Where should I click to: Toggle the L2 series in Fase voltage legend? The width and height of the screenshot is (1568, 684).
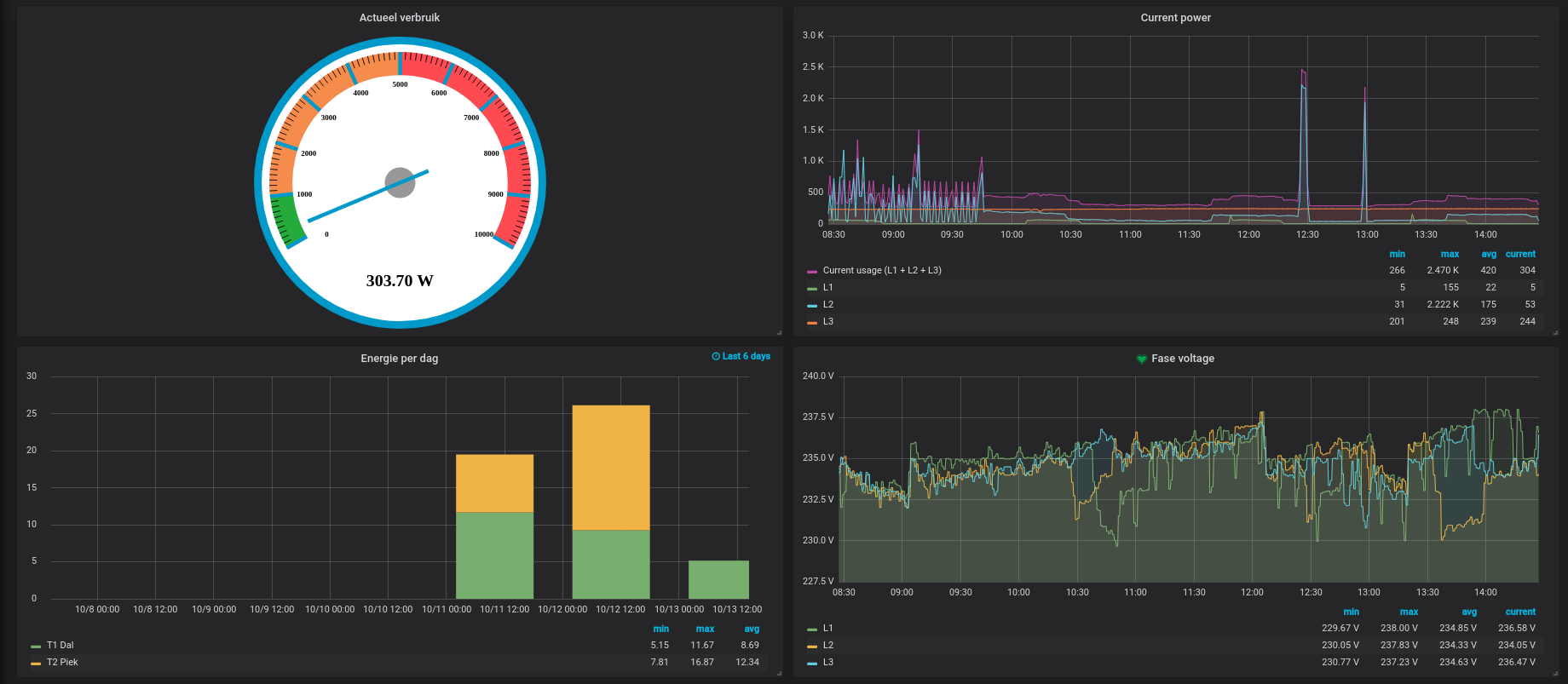[x=828, y=645]
